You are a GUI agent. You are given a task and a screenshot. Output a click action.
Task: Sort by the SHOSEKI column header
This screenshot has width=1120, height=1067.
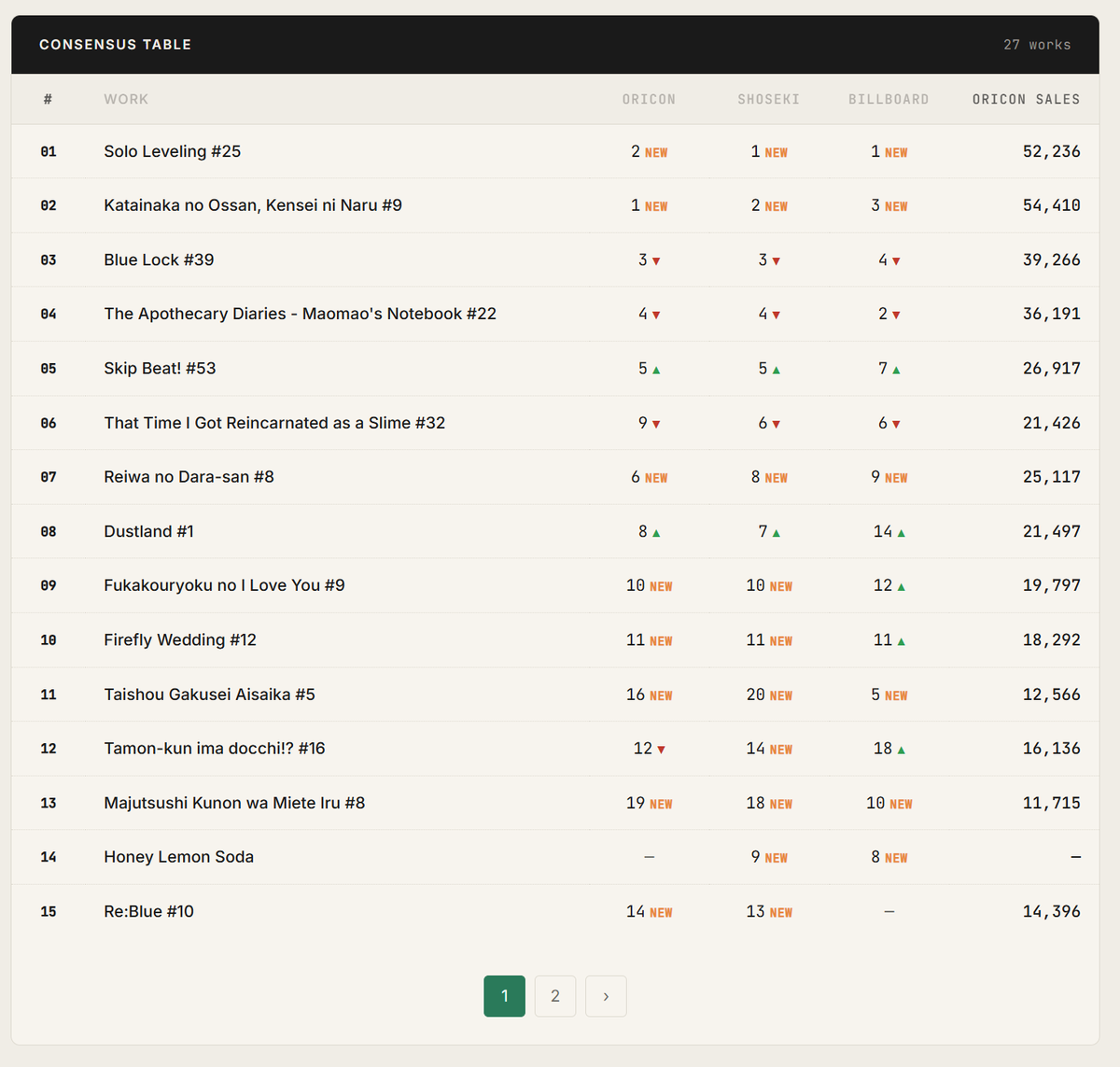click(x=768, y=99)
